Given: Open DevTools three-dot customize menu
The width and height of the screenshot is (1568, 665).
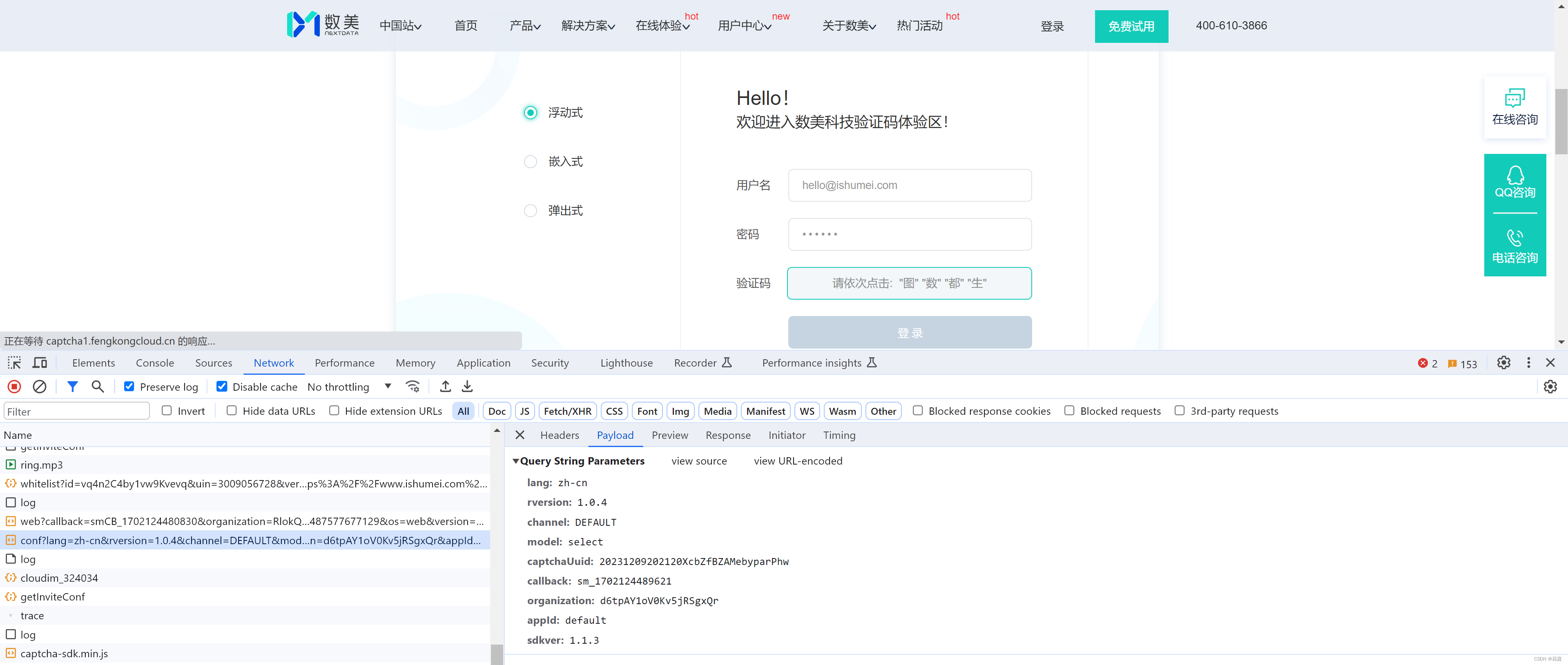Looking at the screenshot, I should [x=1528, y=363].
